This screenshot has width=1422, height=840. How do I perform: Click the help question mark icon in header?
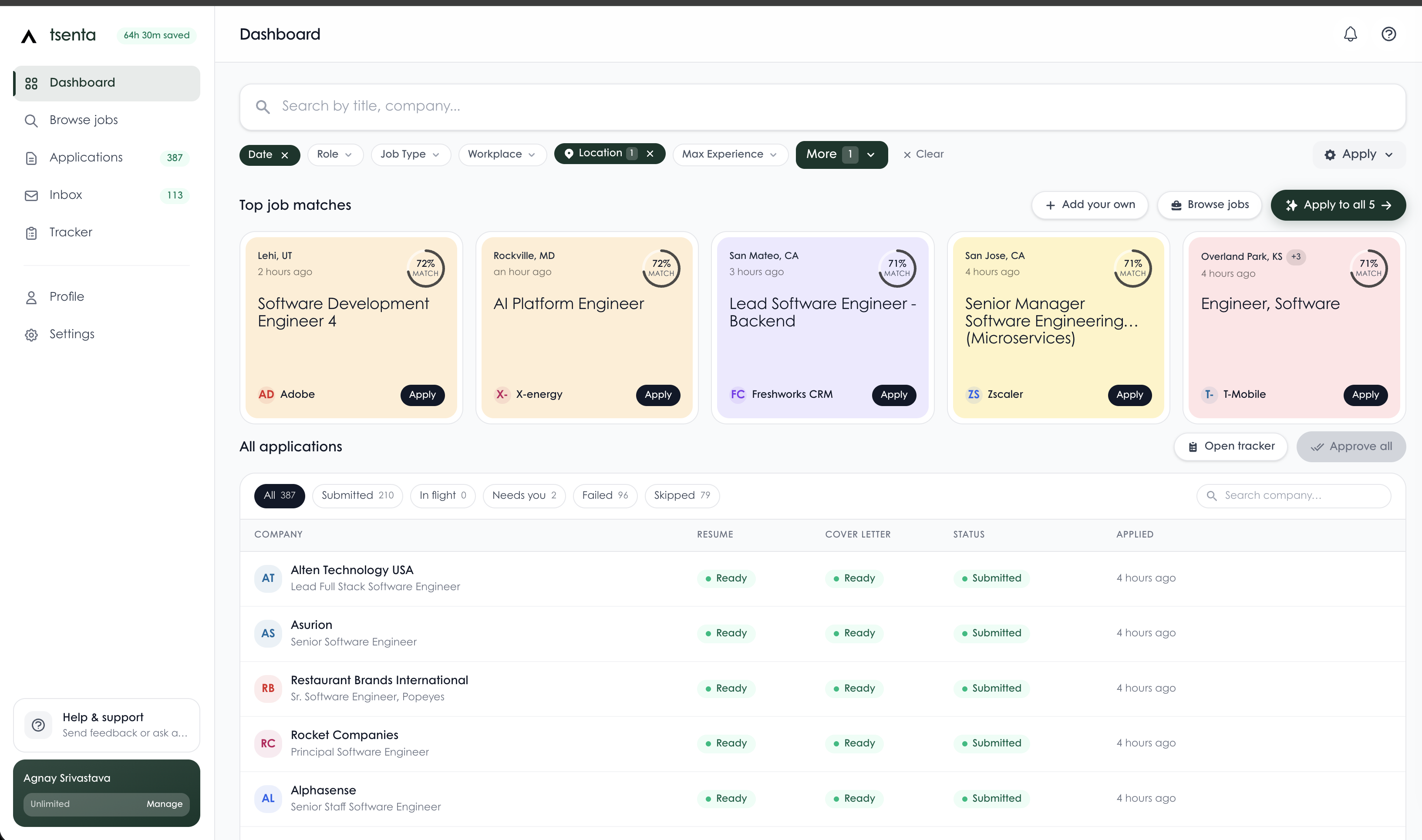pyautogui.click(x=1388, y=34)
